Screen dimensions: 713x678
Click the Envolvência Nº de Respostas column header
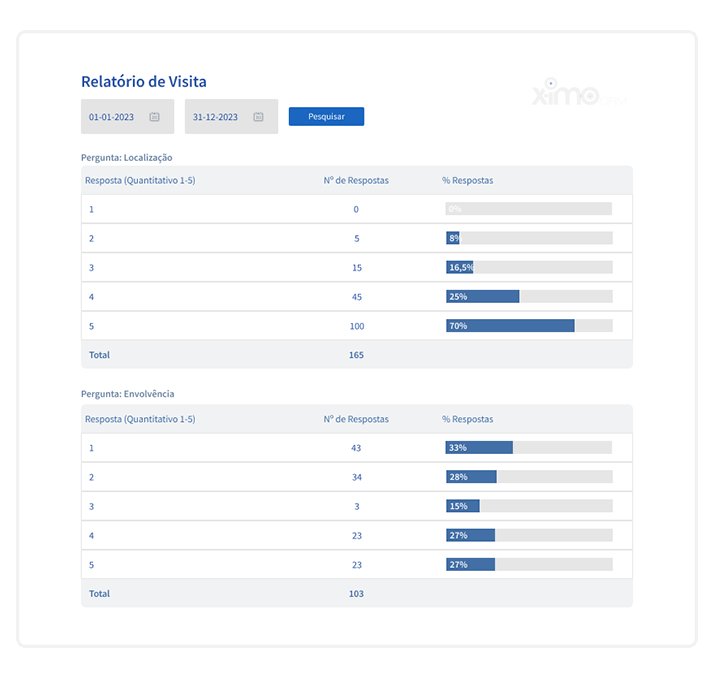pos(356,419)
